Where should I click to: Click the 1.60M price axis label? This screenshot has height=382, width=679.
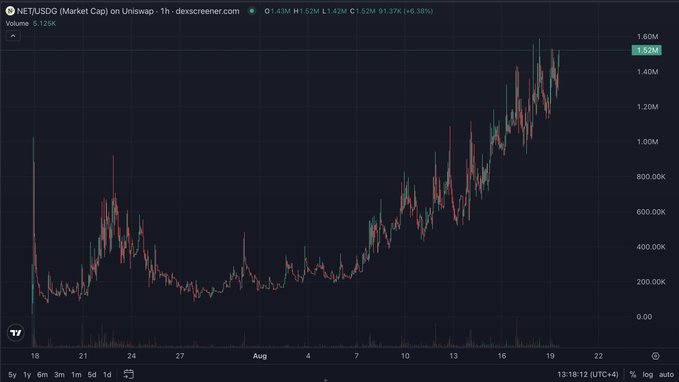[x=647, y=36]
